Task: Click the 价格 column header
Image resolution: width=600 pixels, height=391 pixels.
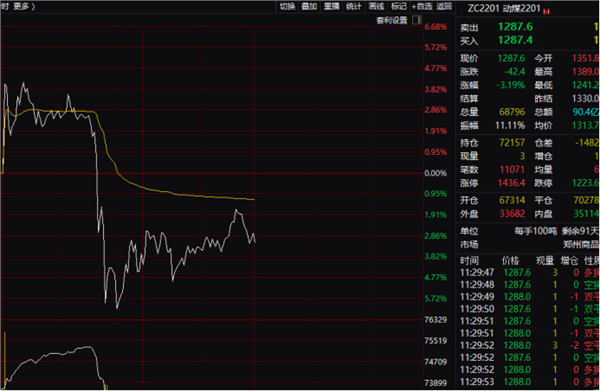Action: (x=510, y=261)
